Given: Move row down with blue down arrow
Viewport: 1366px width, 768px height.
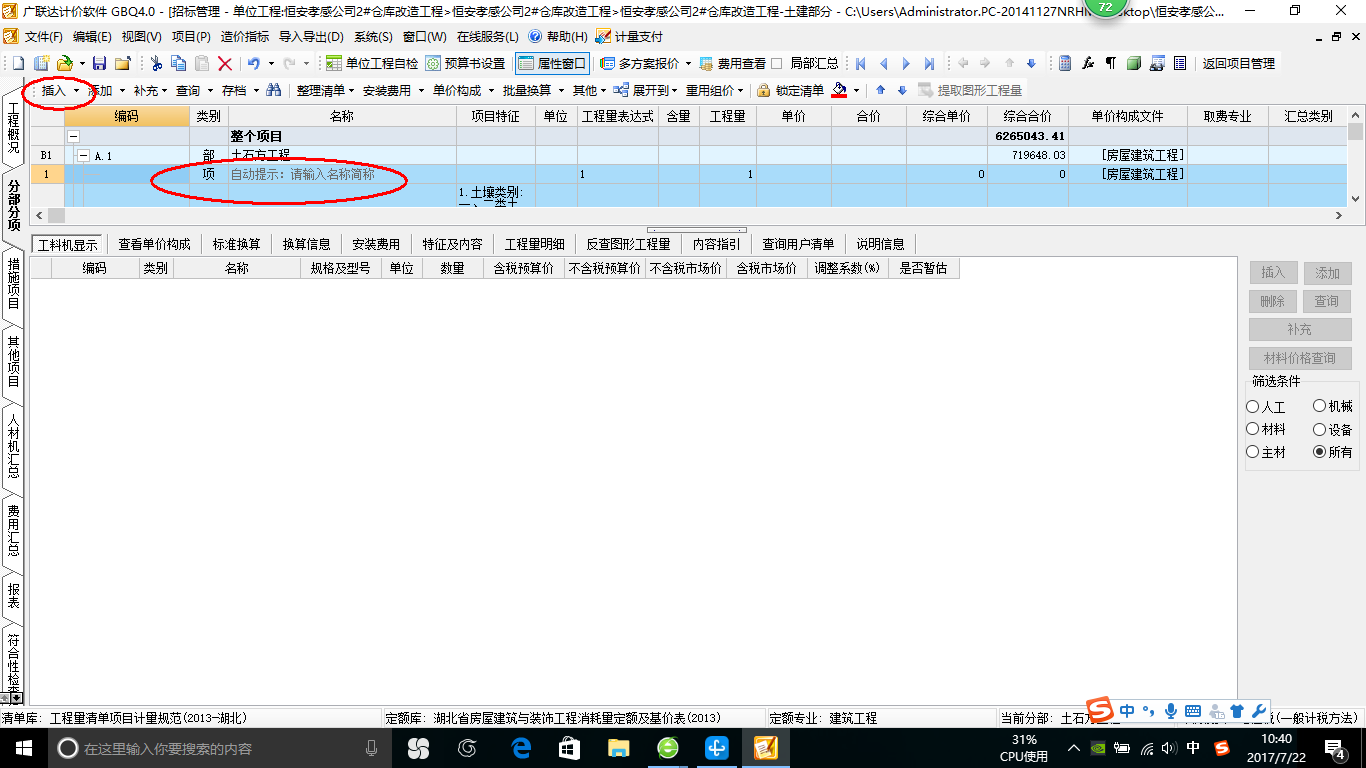Looking at the screenshot, I should click(902, 90).
